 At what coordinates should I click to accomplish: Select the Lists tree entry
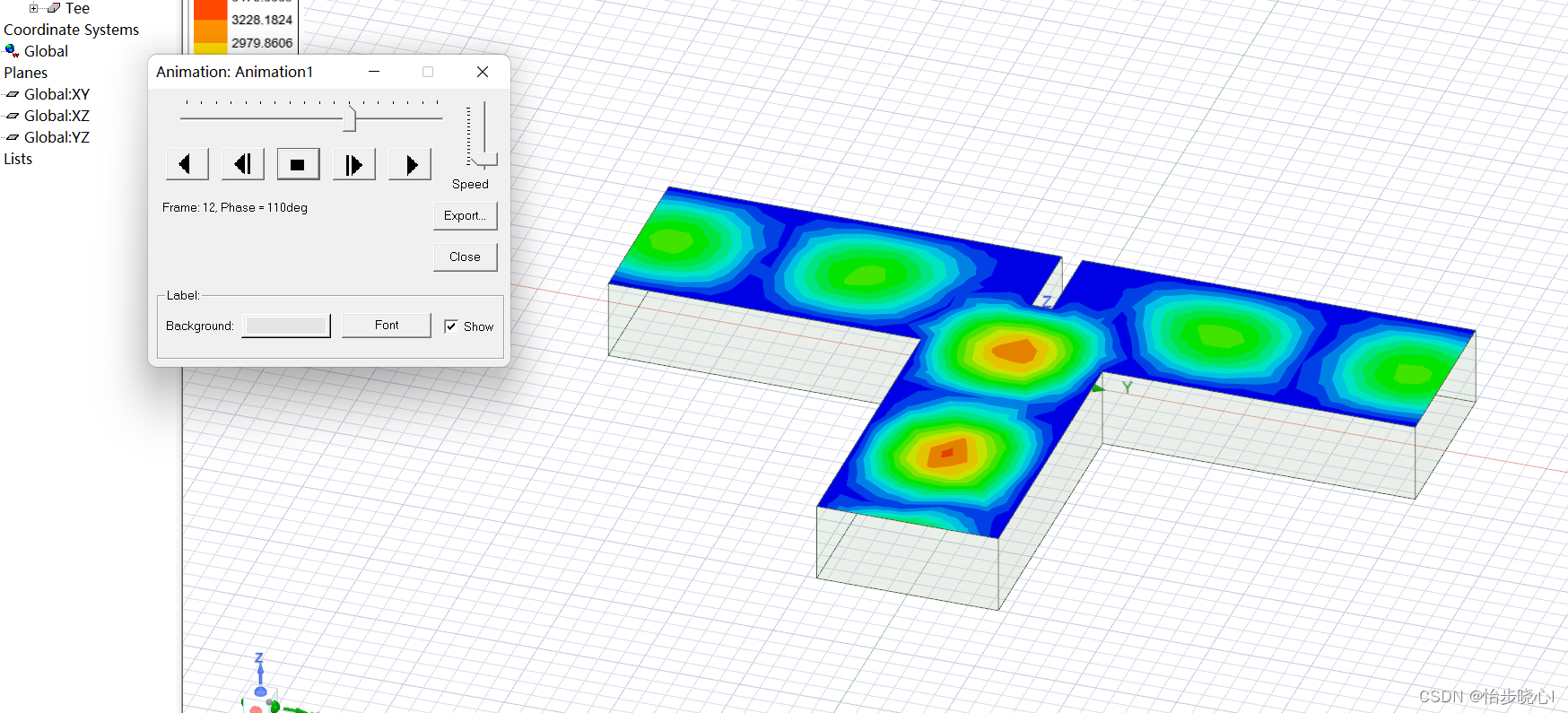pyautogui.click(x=18, y=159)
